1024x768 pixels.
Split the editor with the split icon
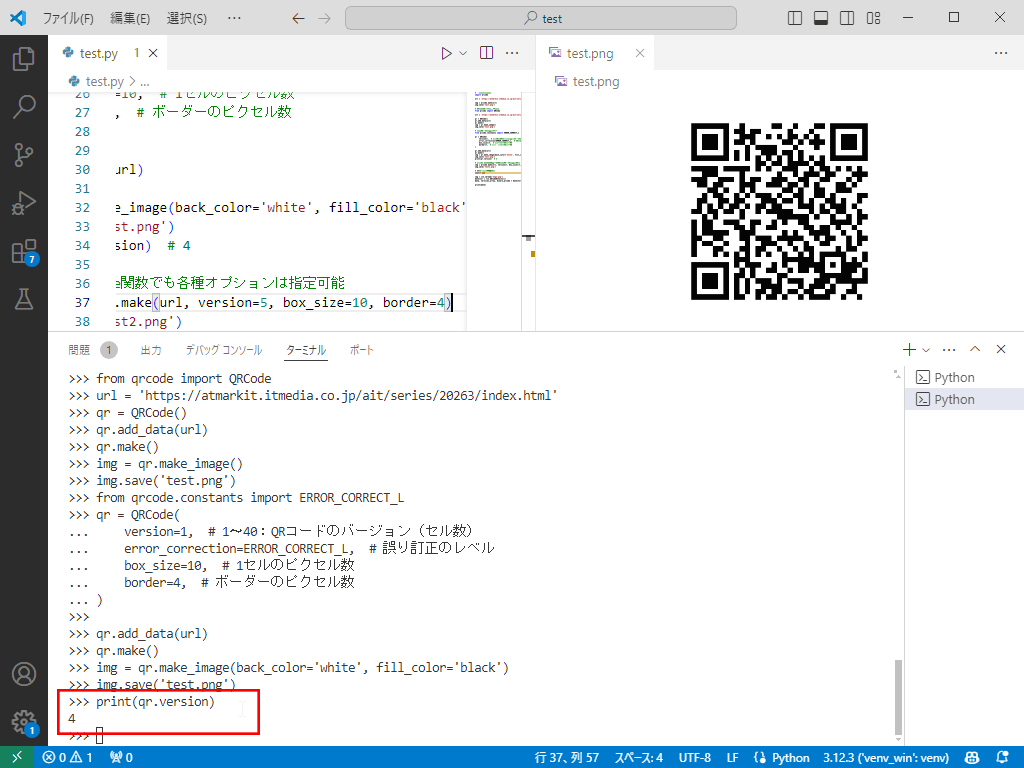(486, 53)
